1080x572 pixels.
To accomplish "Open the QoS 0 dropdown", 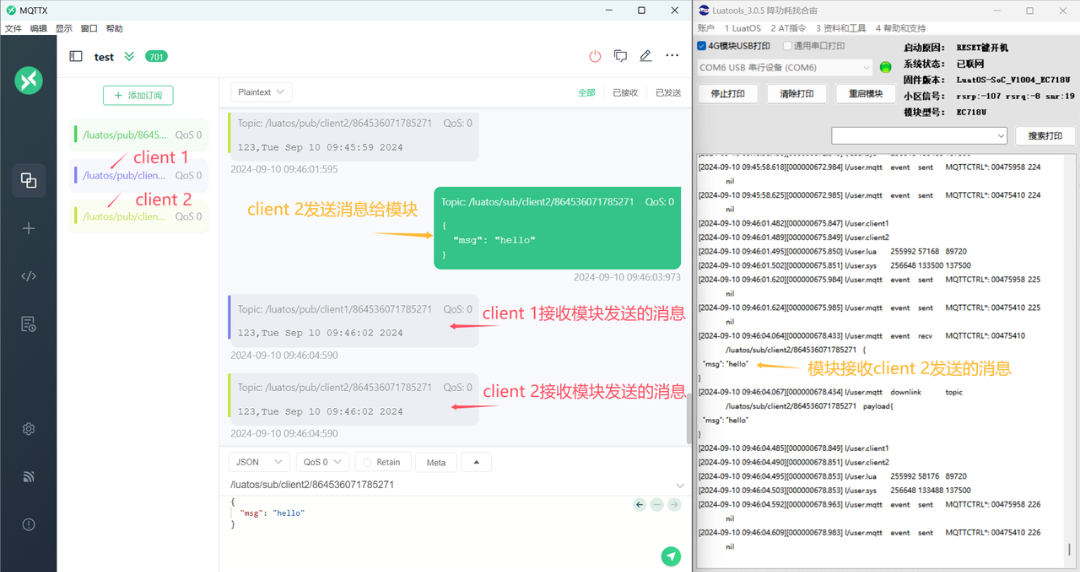I will pos(322,462).
